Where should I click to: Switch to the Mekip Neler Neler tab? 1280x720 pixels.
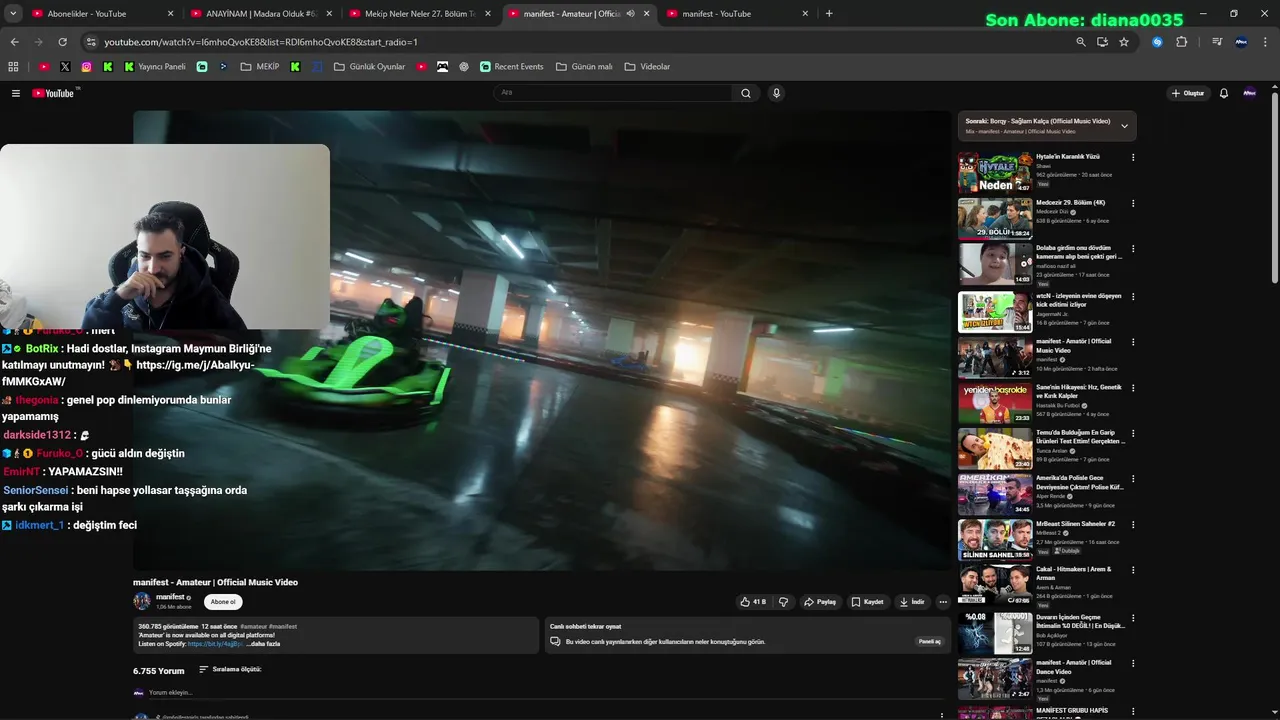(x=419, y=14)
